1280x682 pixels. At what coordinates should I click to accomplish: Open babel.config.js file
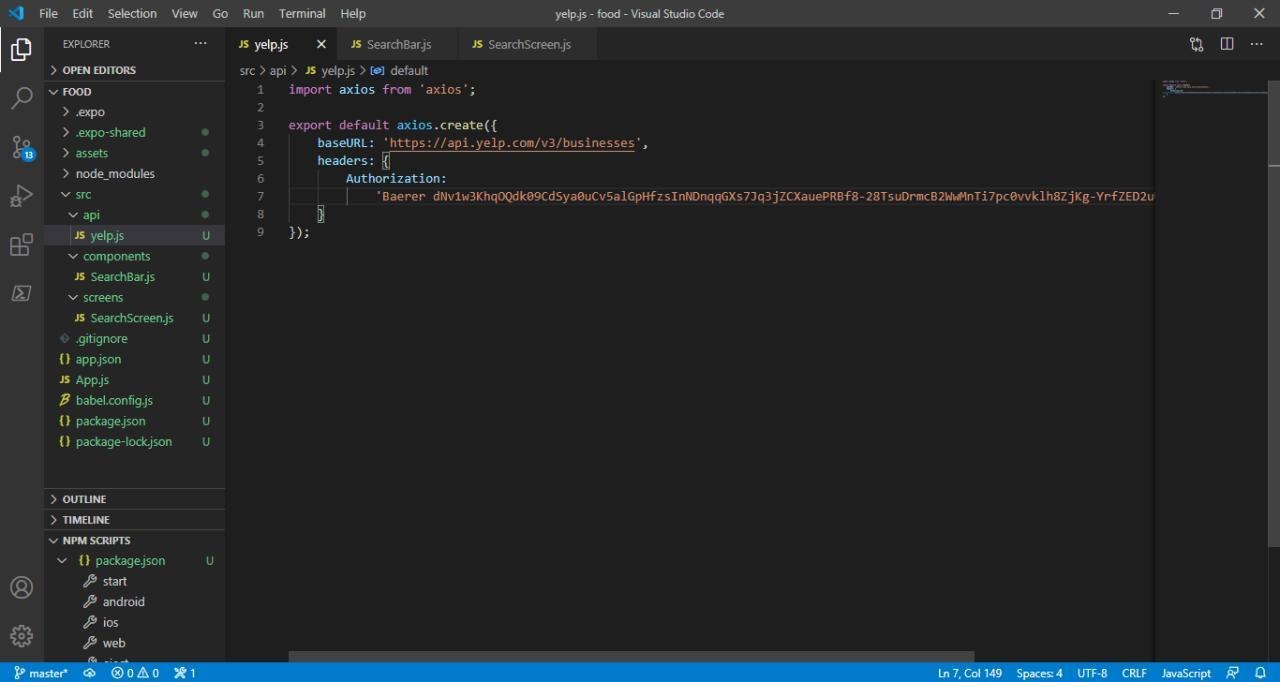coord(135,400)
